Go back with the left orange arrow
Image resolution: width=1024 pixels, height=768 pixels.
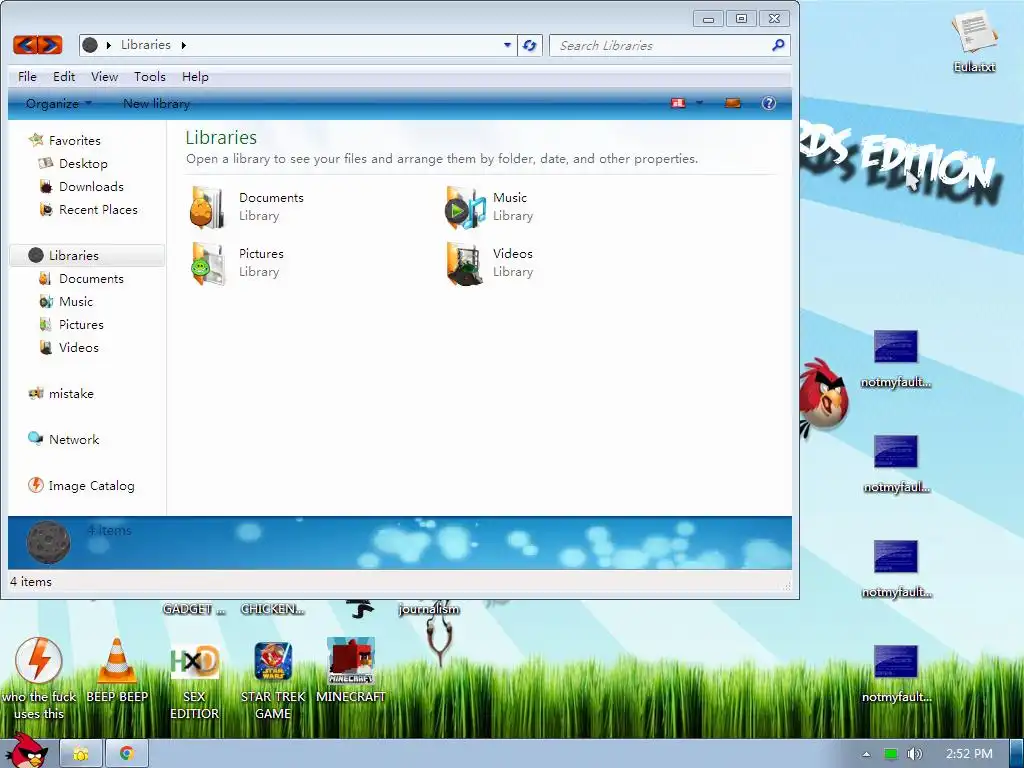pyautogui.click(x=25, y=44)
